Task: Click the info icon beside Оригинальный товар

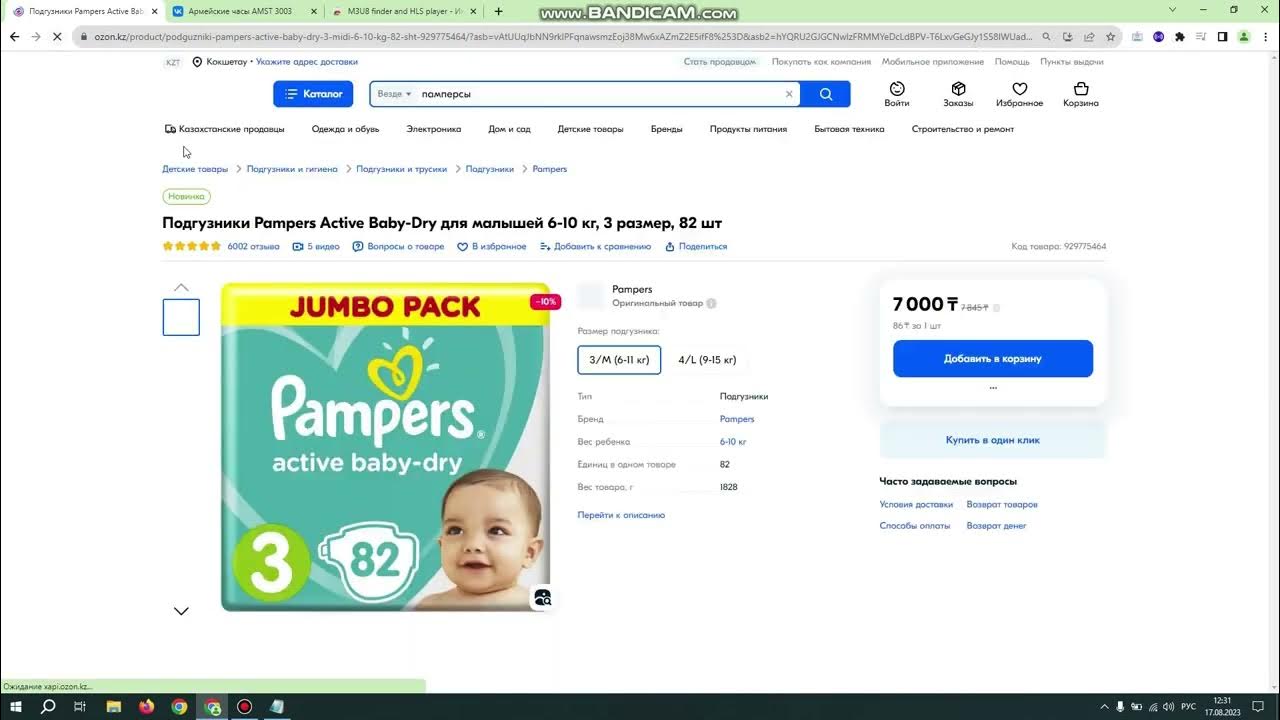Action: (711, 303)
